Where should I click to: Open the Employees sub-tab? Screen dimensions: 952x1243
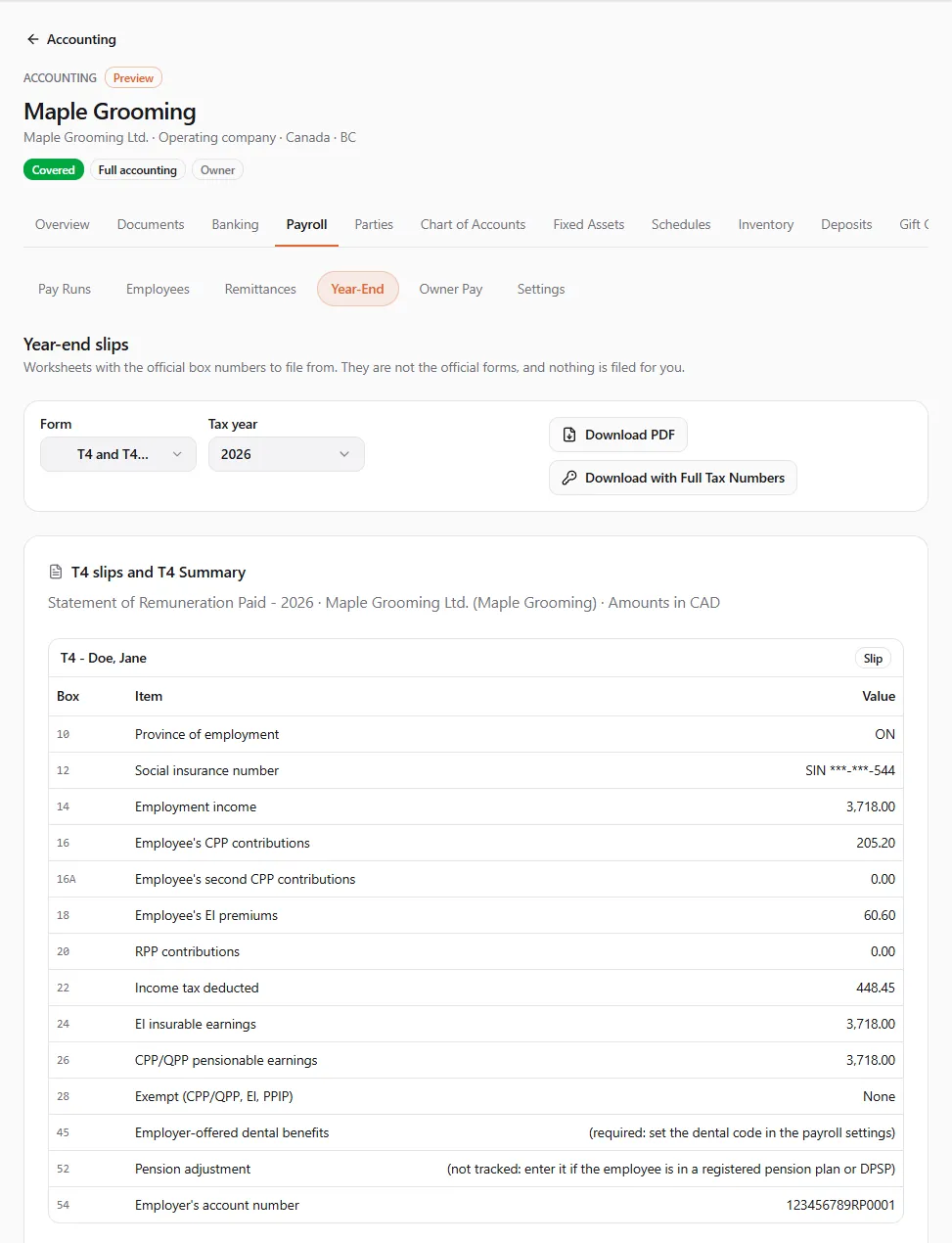(158, 289)
